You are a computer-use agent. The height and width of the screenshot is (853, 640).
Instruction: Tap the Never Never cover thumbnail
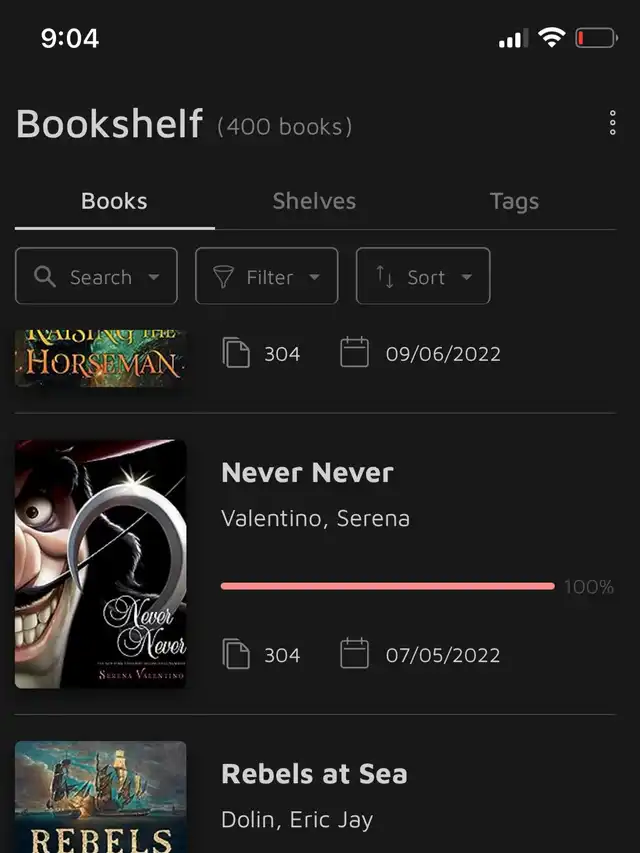tap(100, 563)
